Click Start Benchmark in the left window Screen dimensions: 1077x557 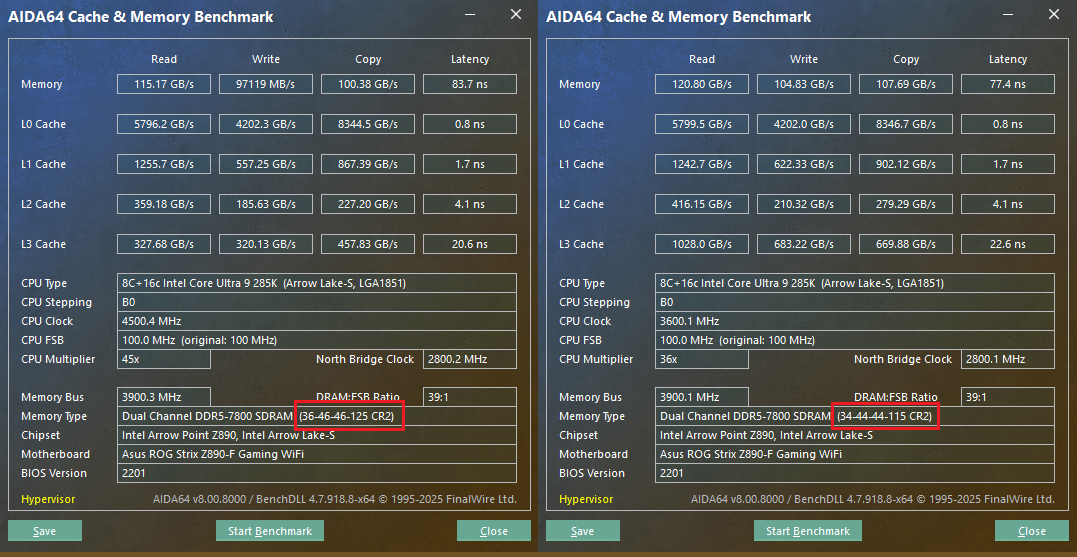270,531
